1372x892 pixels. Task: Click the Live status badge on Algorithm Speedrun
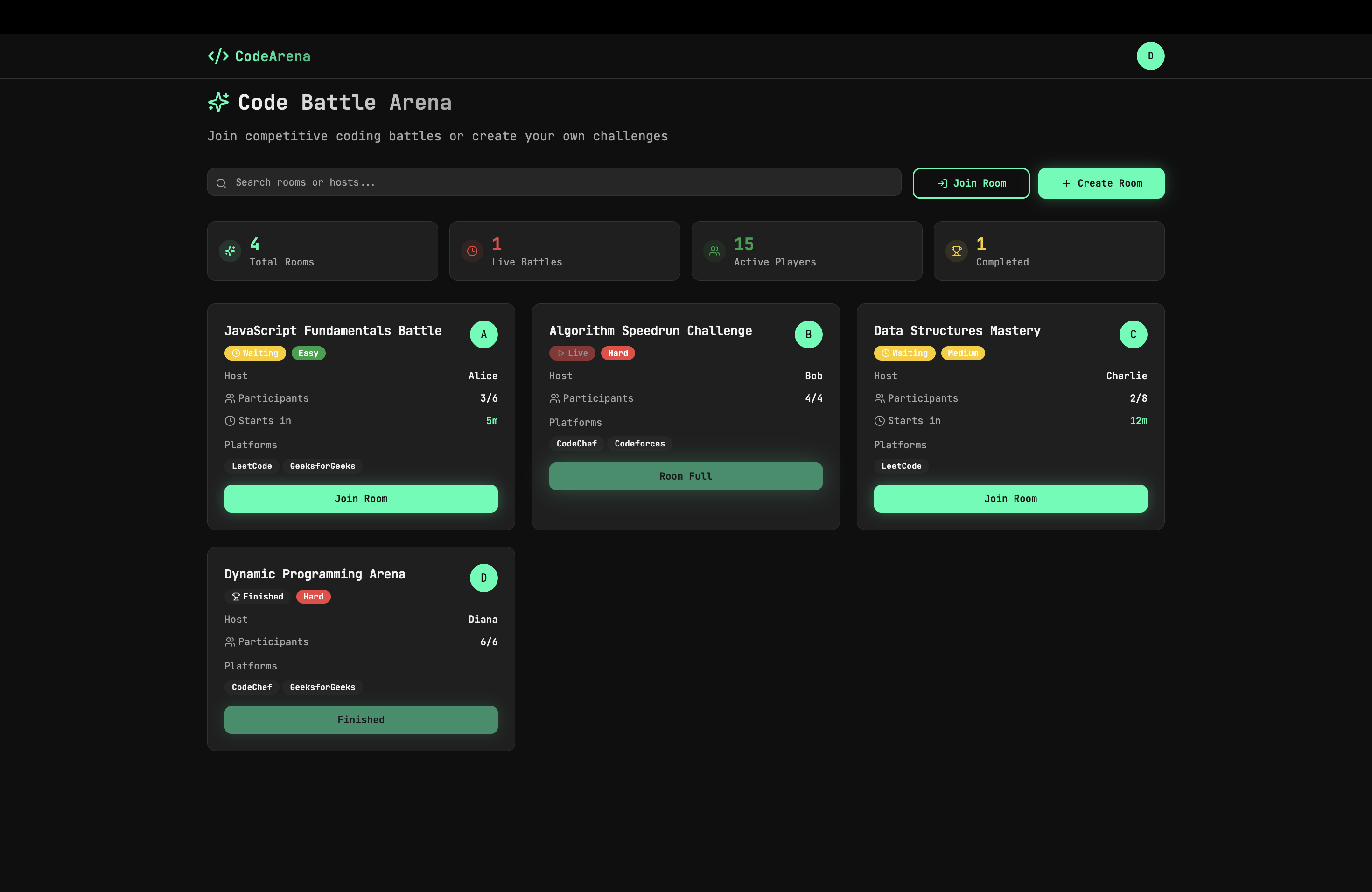tap(572, 353)
